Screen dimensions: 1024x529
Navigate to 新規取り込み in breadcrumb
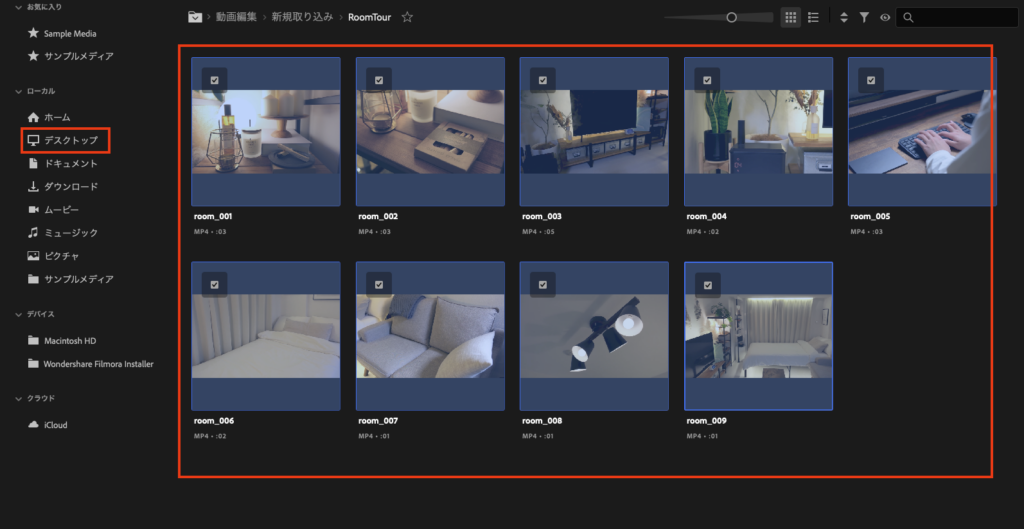pos(302,17)
